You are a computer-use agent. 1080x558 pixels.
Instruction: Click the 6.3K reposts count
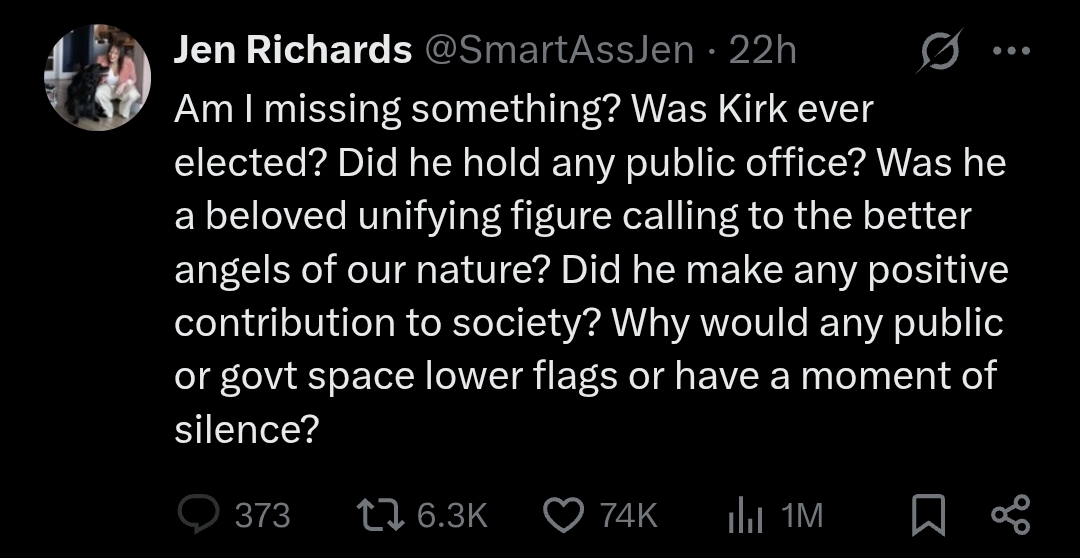click(x=451, y=515)
